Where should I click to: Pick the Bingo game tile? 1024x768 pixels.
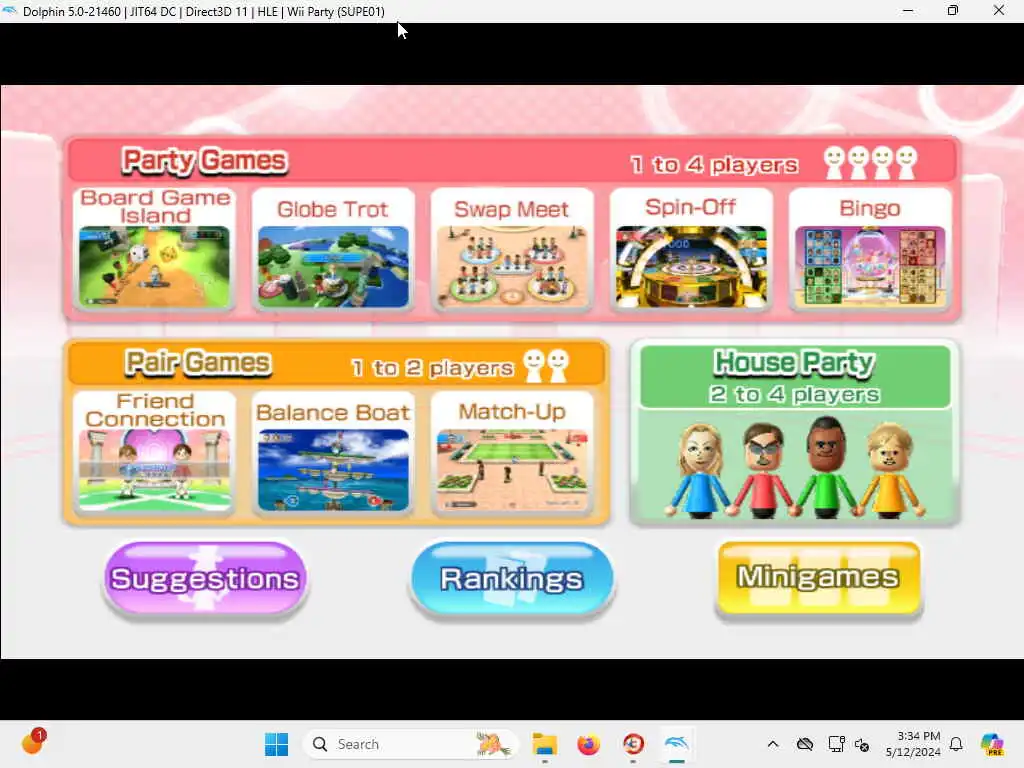click(870, 248)
